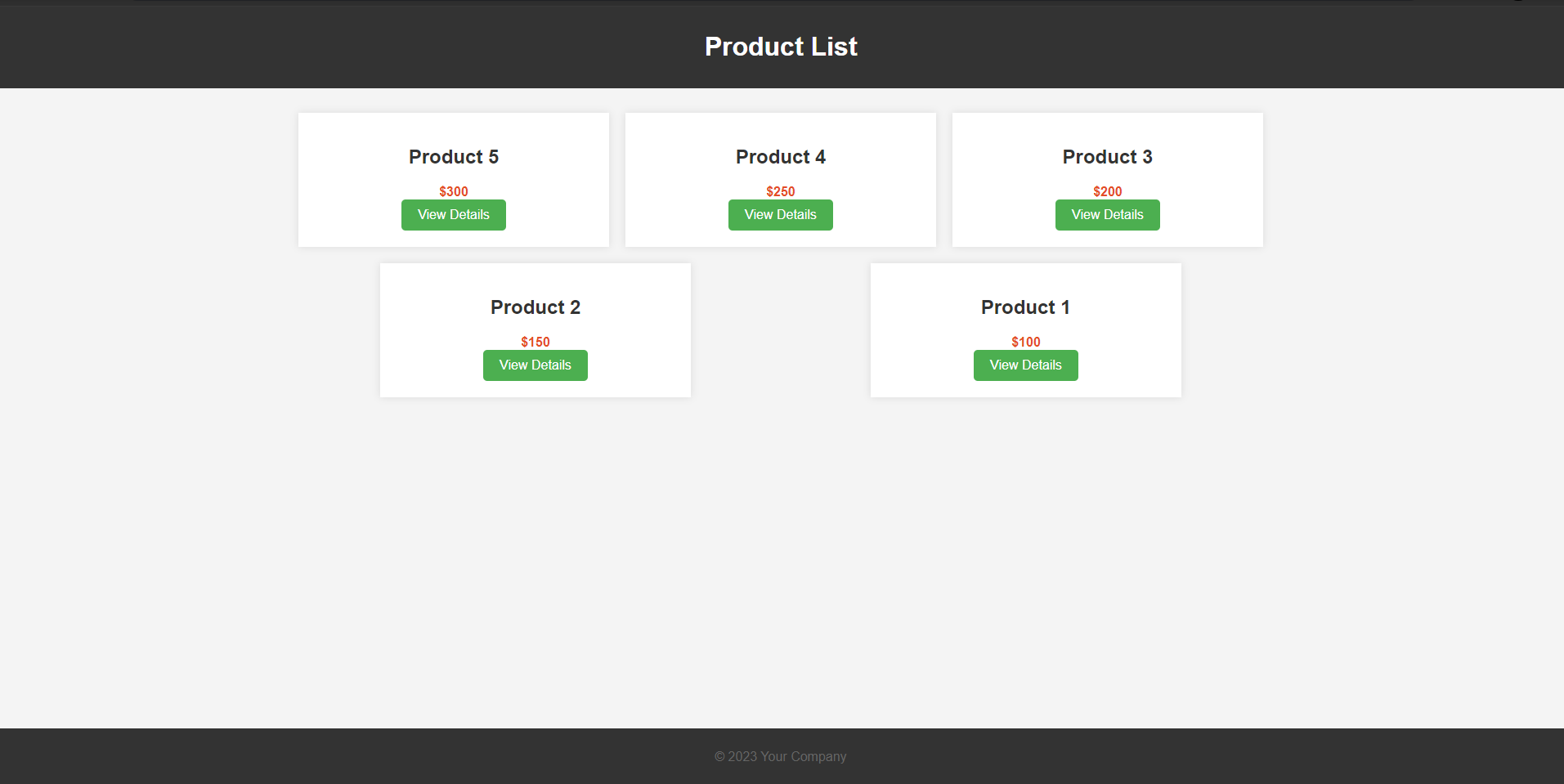This screenshot has height=784, width=1564.
Task: Click View Details for Product 4
Action: click(780, 214)
